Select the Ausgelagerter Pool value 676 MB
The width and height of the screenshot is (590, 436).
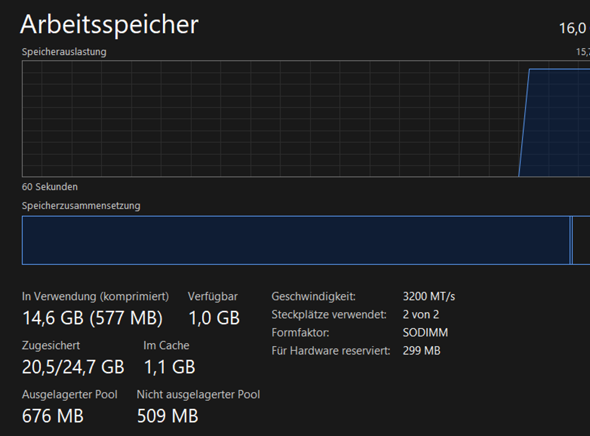[53, 416]
